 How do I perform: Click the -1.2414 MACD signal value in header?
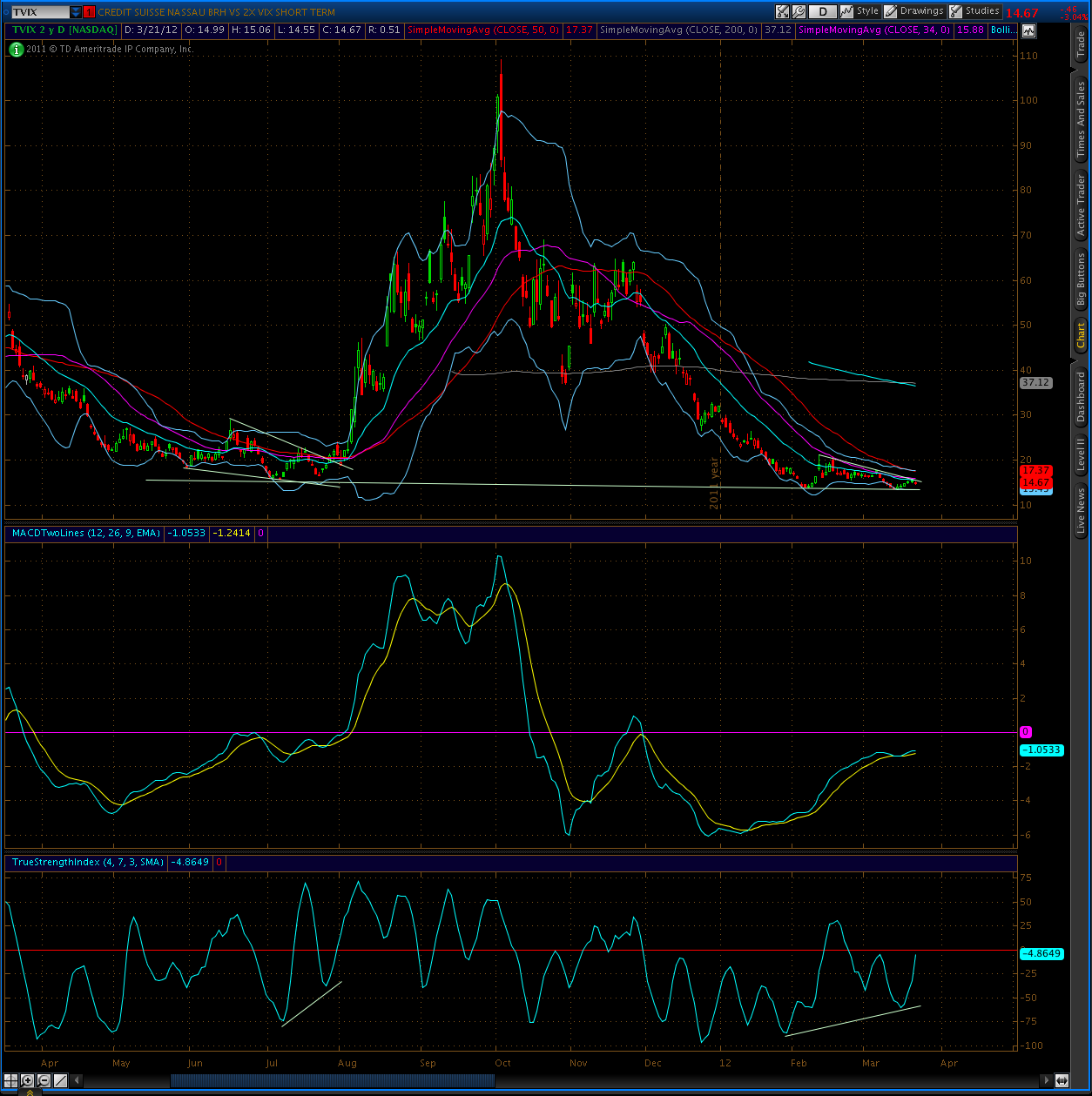232,533
